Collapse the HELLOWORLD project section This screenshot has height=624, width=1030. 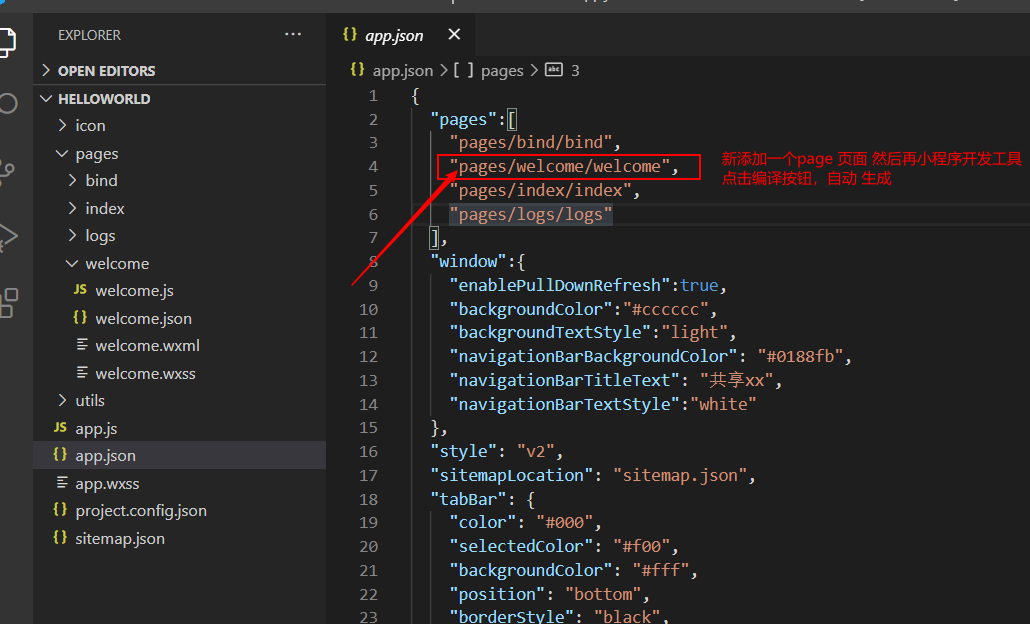(x=46, y=99)
